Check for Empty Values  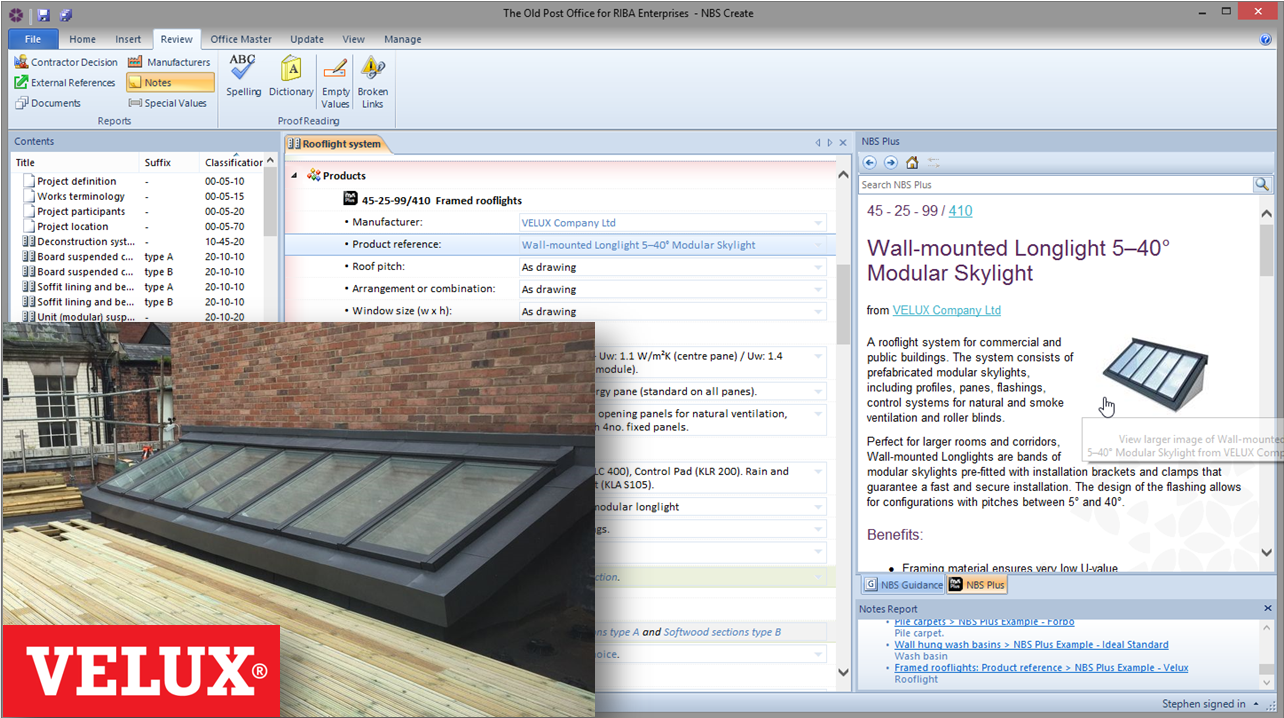click(336, 82)
